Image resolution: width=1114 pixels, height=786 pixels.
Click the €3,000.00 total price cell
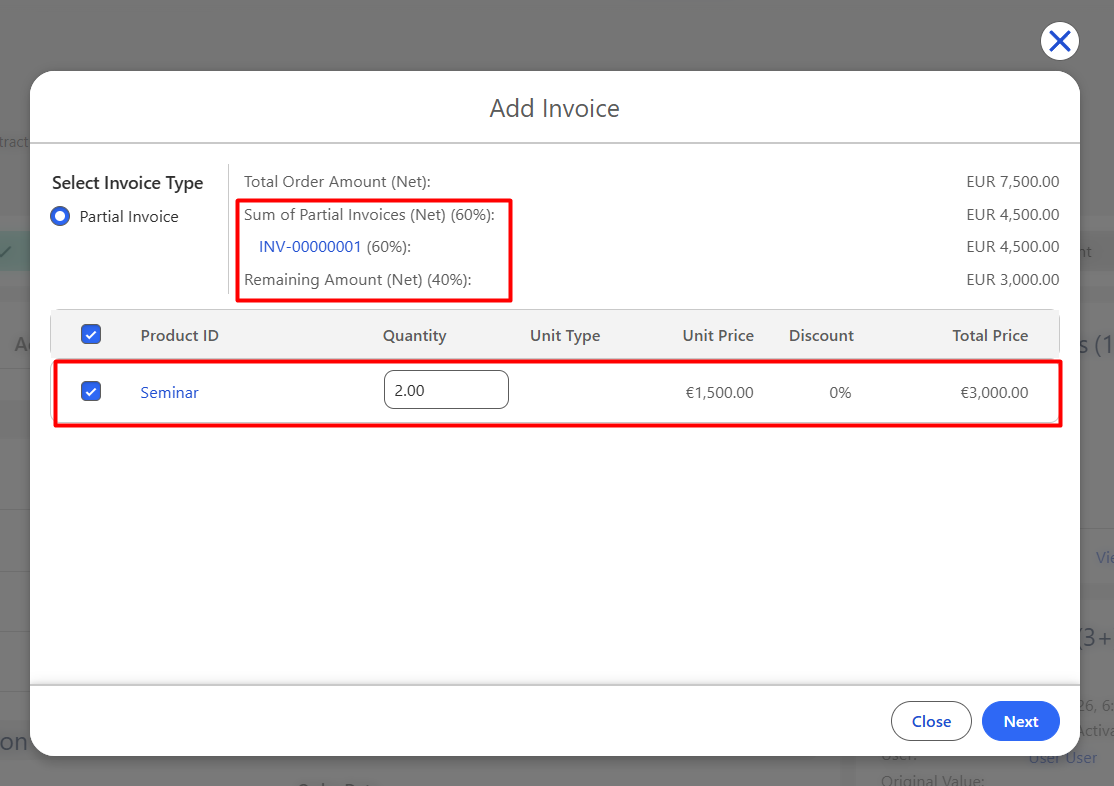(994, 392)
